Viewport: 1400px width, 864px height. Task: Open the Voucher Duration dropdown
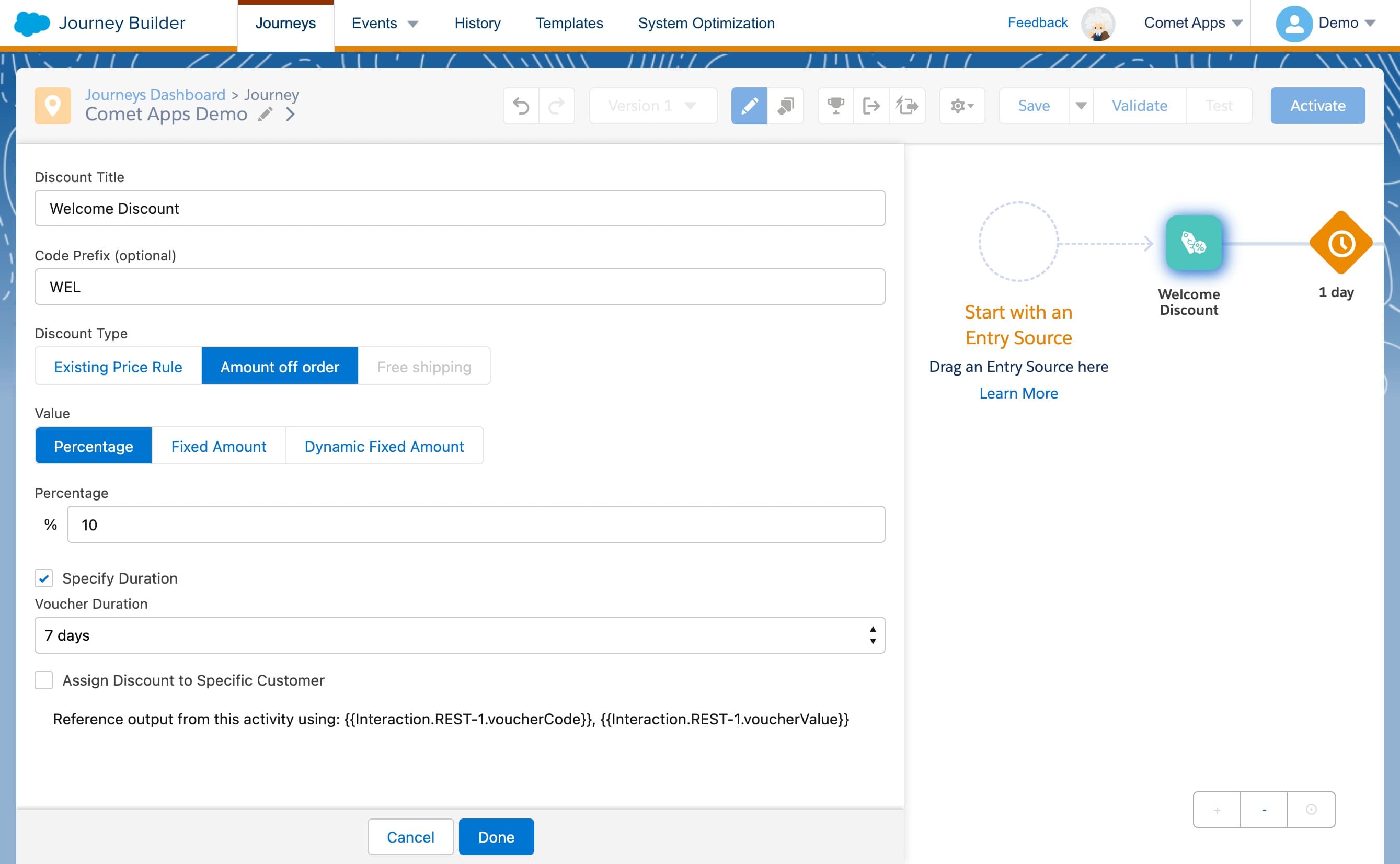(460, 635)
